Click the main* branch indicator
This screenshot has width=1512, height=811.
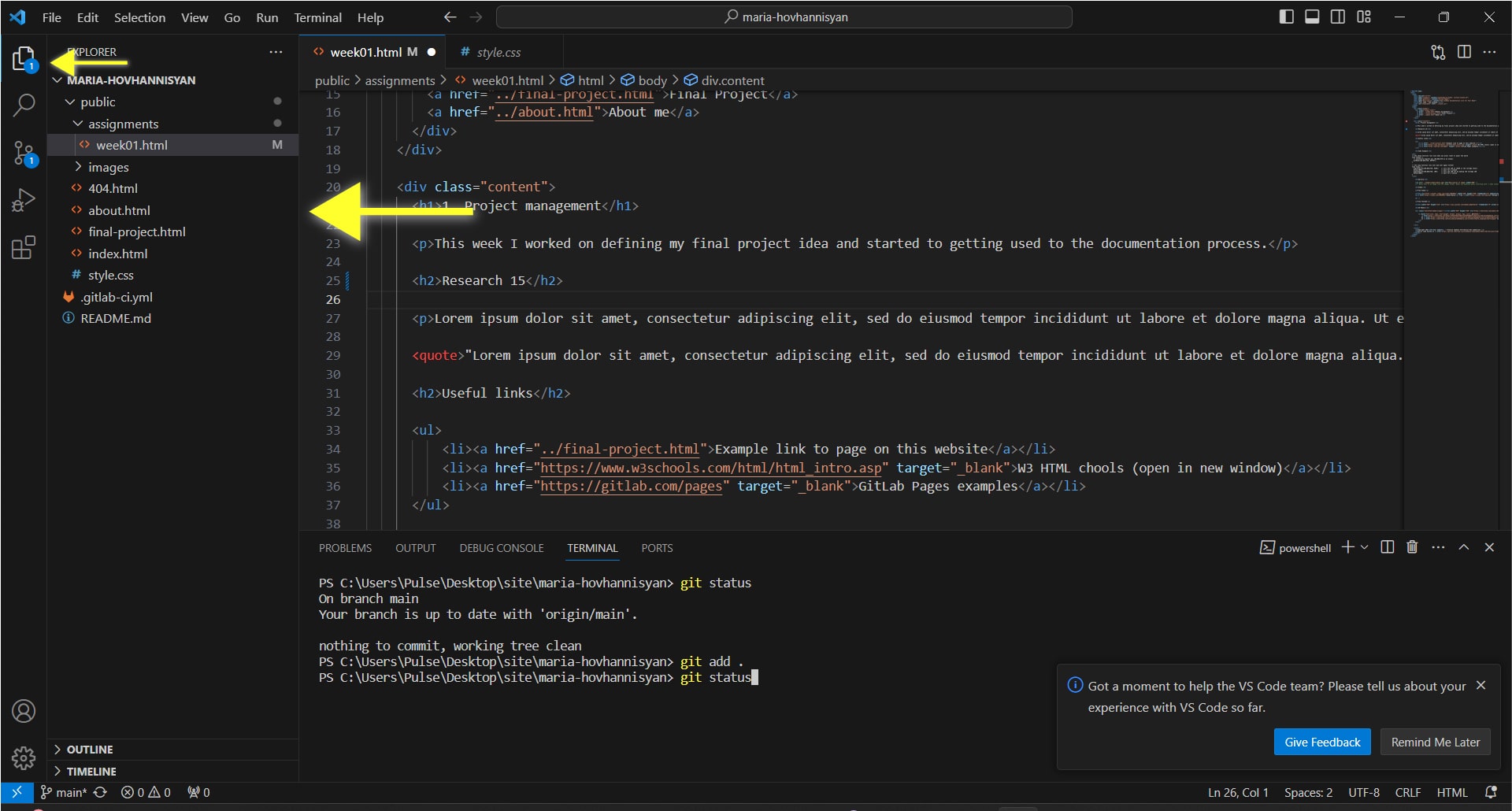(63, 792)
